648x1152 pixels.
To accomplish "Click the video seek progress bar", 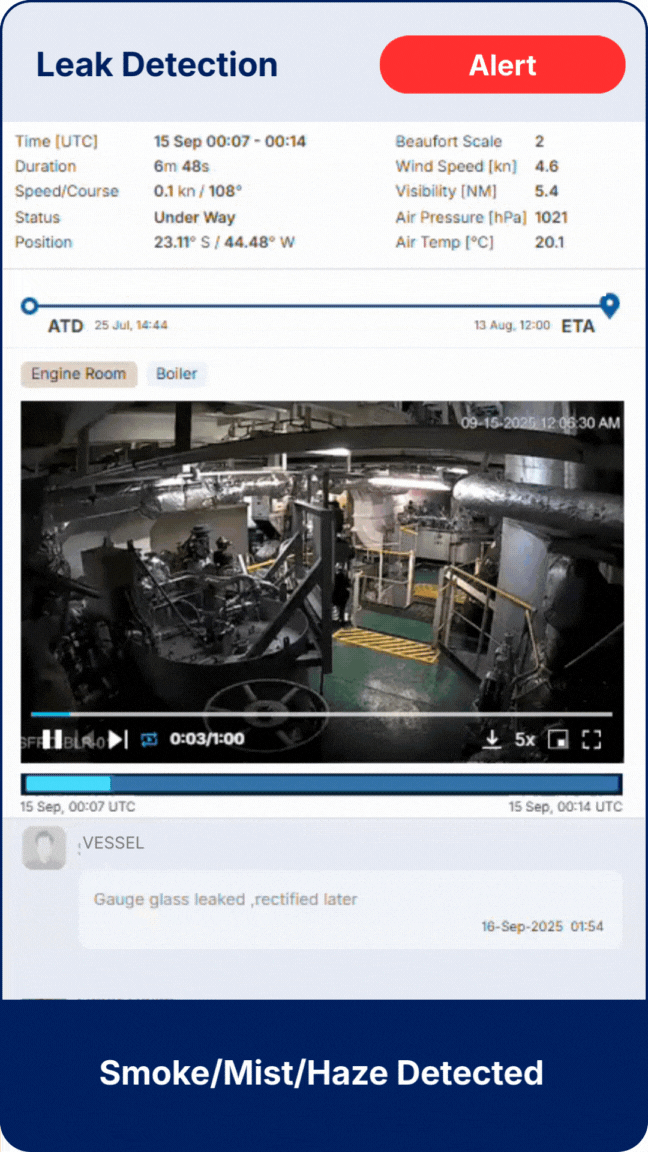I will [x=320, y=714].
